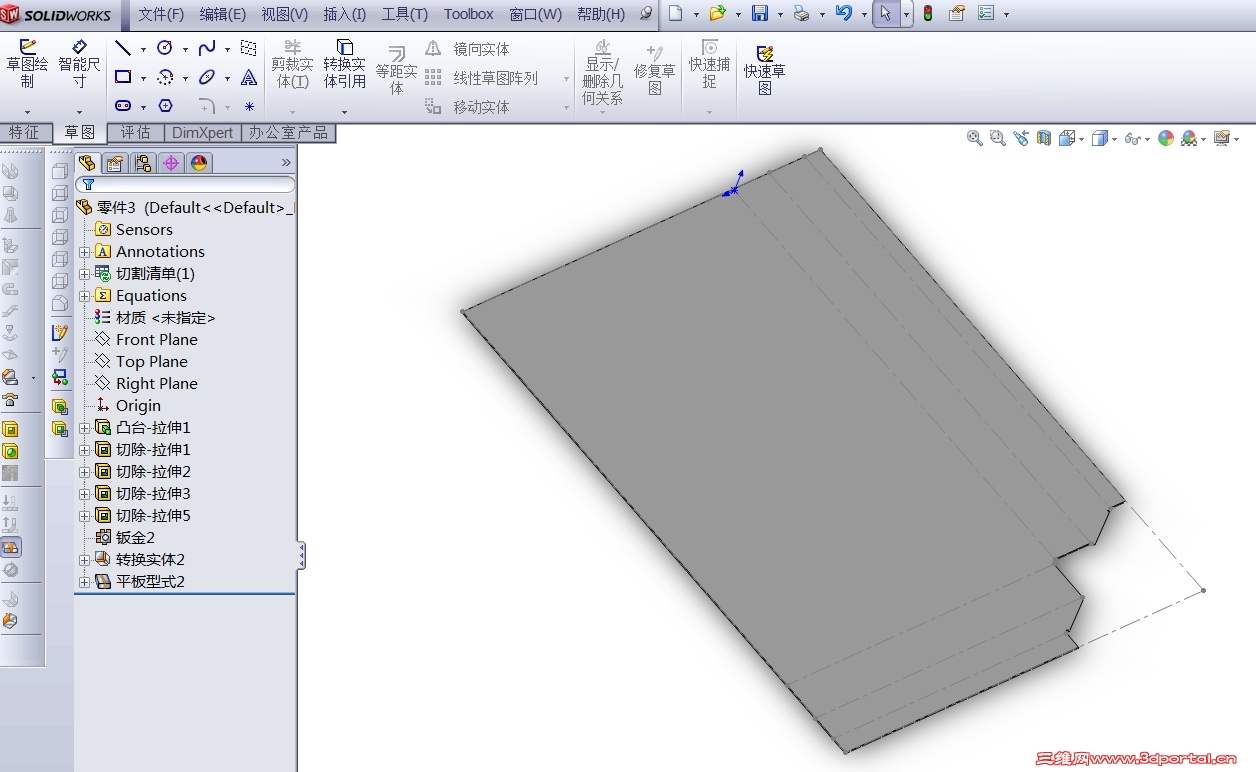Expand the Annotations tree node
Viewport: 1256px width, 772px height.
click(x=85, y=252)
